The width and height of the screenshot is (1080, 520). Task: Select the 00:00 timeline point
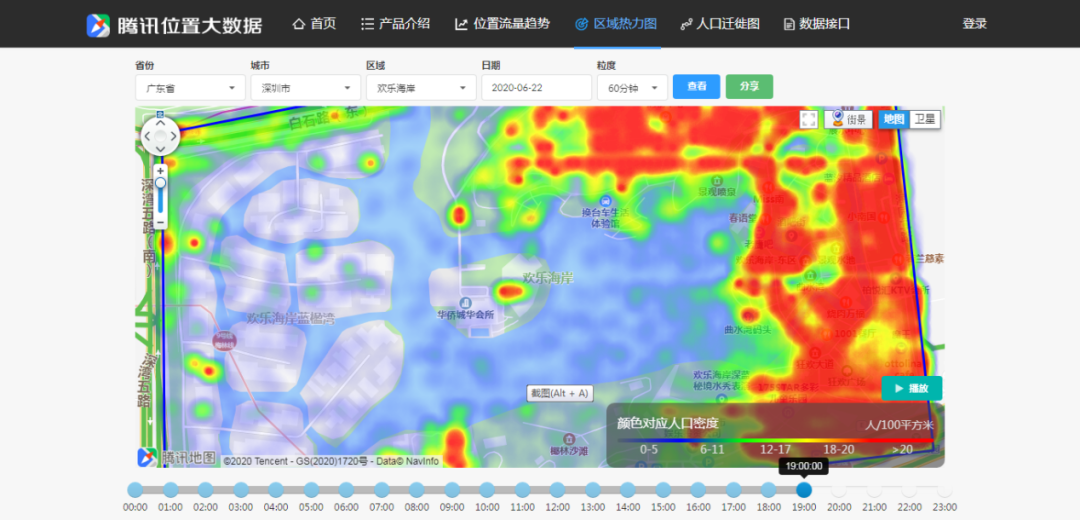(x=136, y=490)
